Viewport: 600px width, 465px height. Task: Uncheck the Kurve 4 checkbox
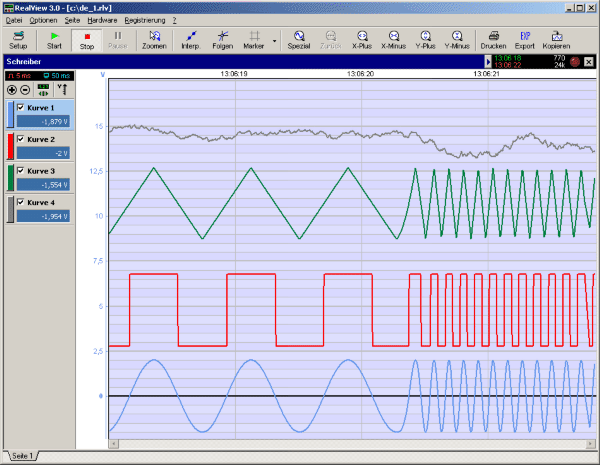coord(21,202)
